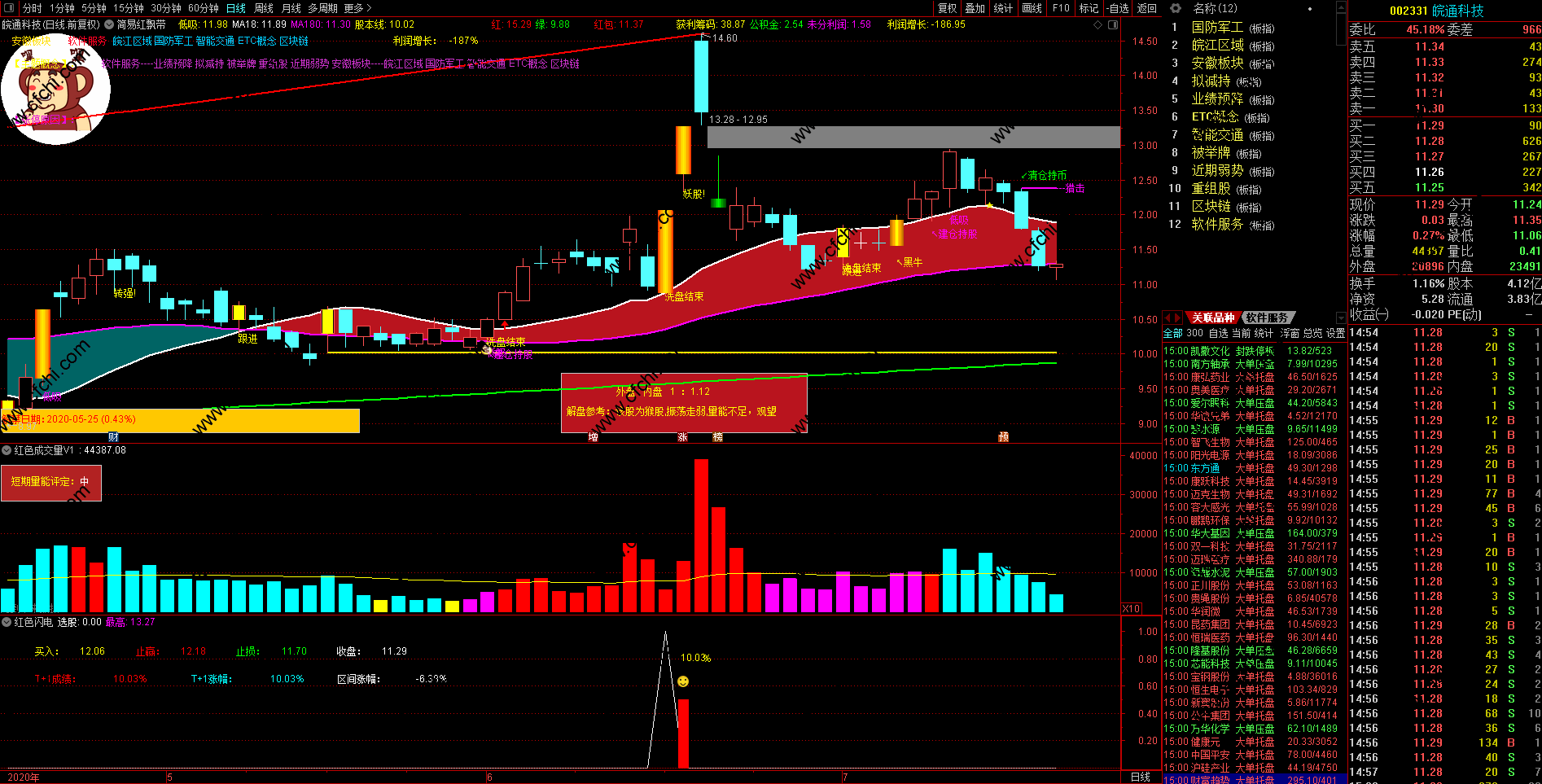The image size is (1542, 784).
Task: Click the 预 marker at chart bottom
Action: click(x=1003, y=437)
